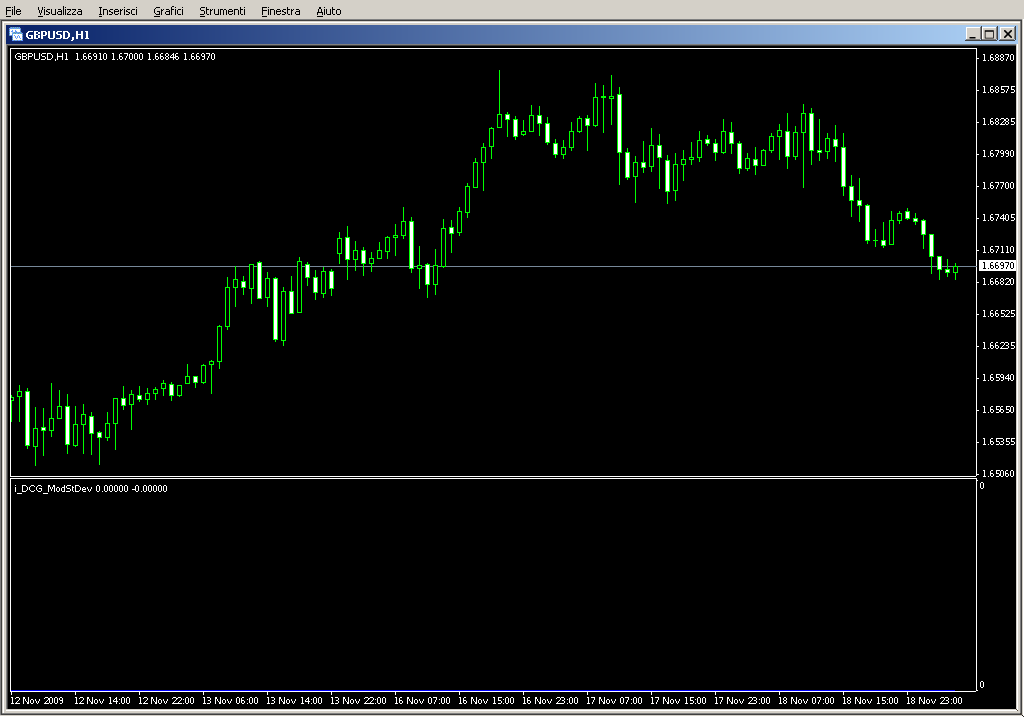Click the 1.65355 price scale value
This screenshot has height=717, width=1024.
click(x=999, y=441)
